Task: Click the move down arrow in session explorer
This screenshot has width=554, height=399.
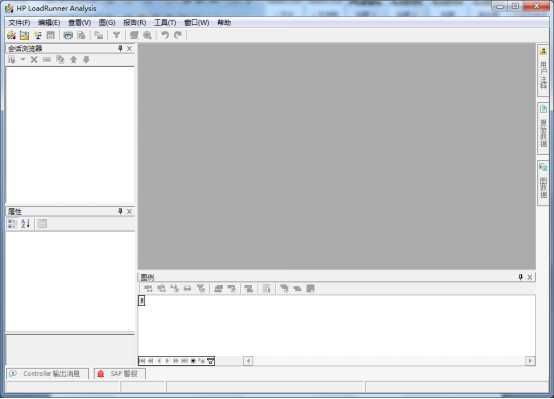Action: point(87,60)
